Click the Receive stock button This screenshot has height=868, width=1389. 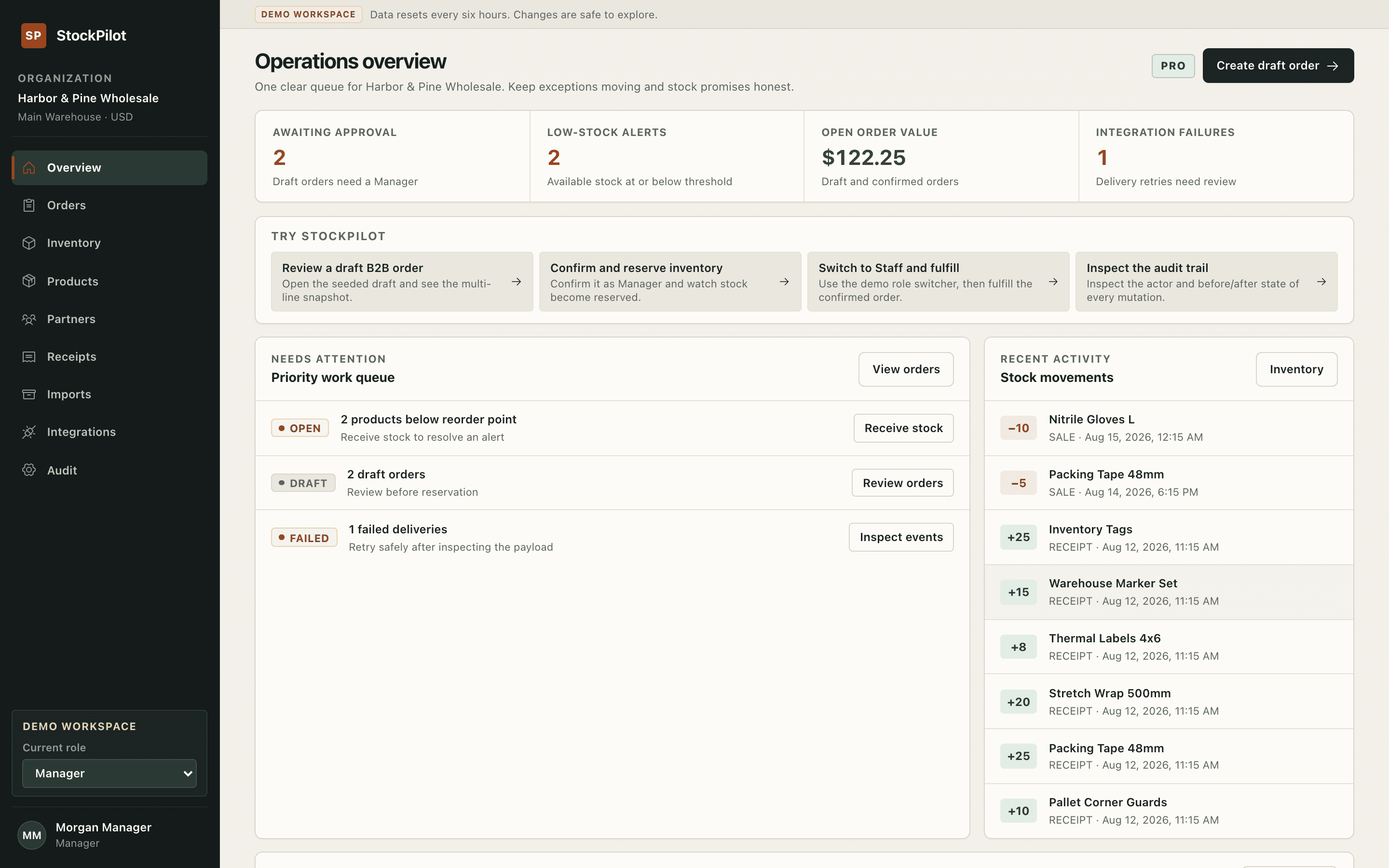[903, 428]
